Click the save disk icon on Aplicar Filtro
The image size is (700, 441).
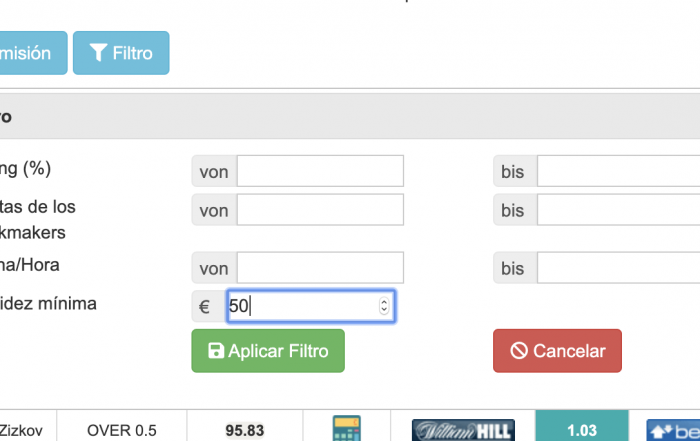216,351
